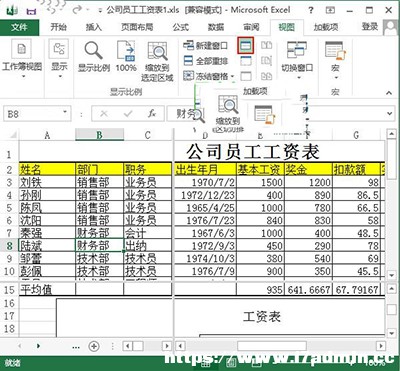Click right pane horizontal scroll right arrow
This screenshot has width=400, height=371.
tap(381, 346)
